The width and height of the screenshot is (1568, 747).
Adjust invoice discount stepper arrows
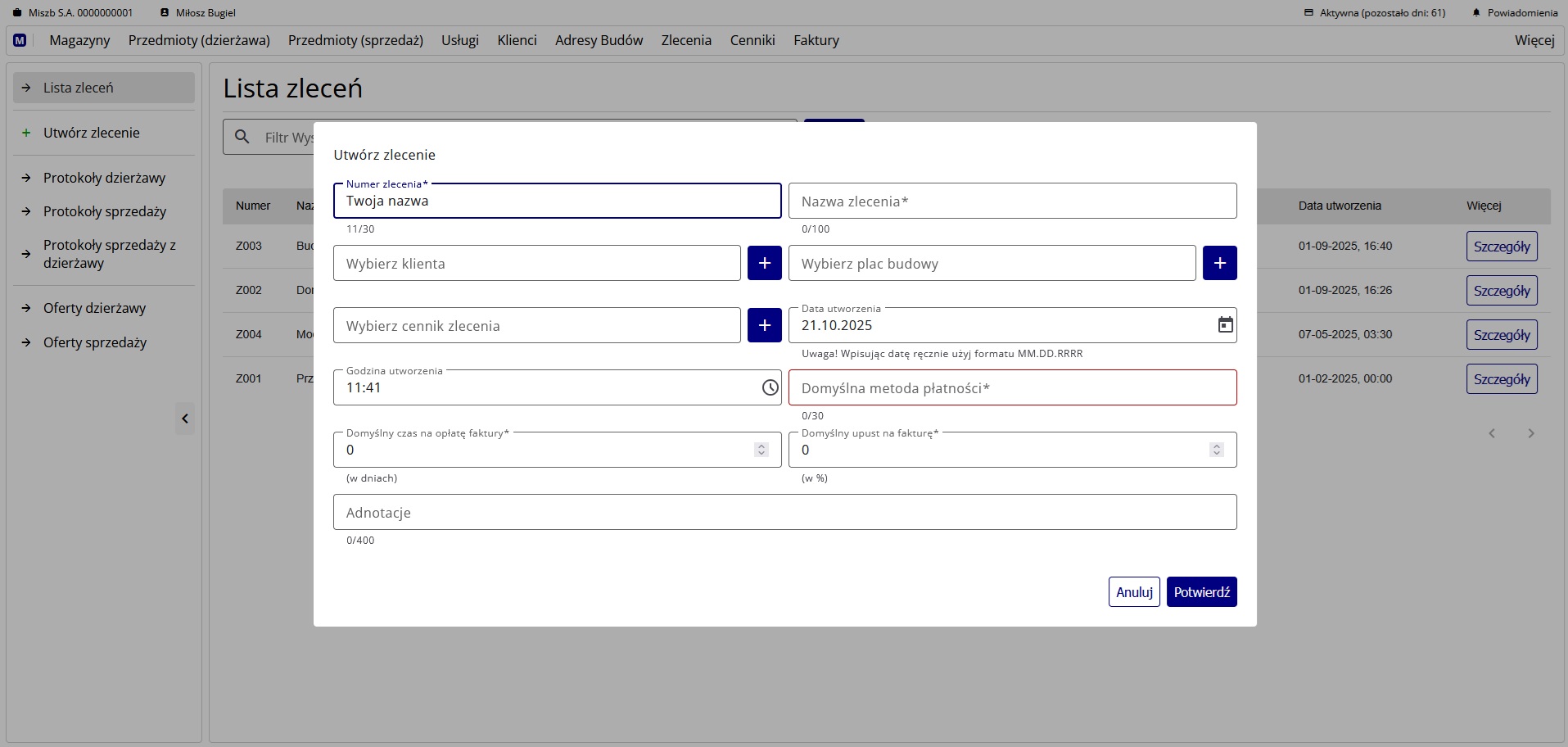tap(1216, 450)
